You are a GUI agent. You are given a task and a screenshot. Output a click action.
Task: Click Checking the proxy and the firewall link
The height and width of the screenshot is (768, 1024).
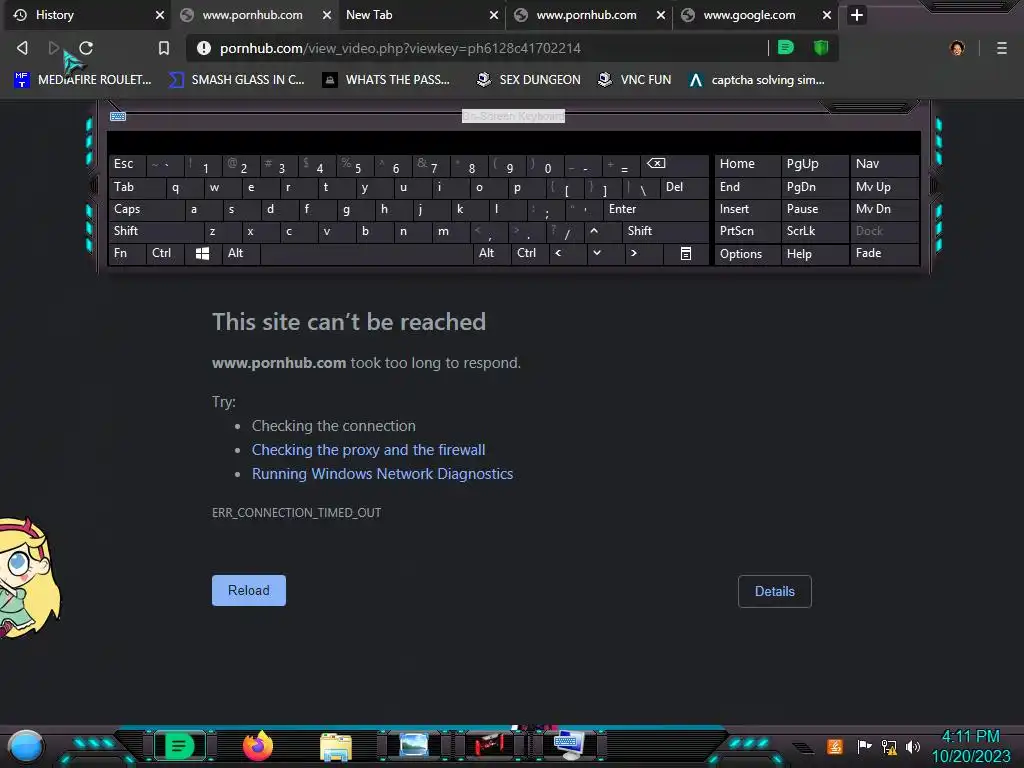[368, 450]
